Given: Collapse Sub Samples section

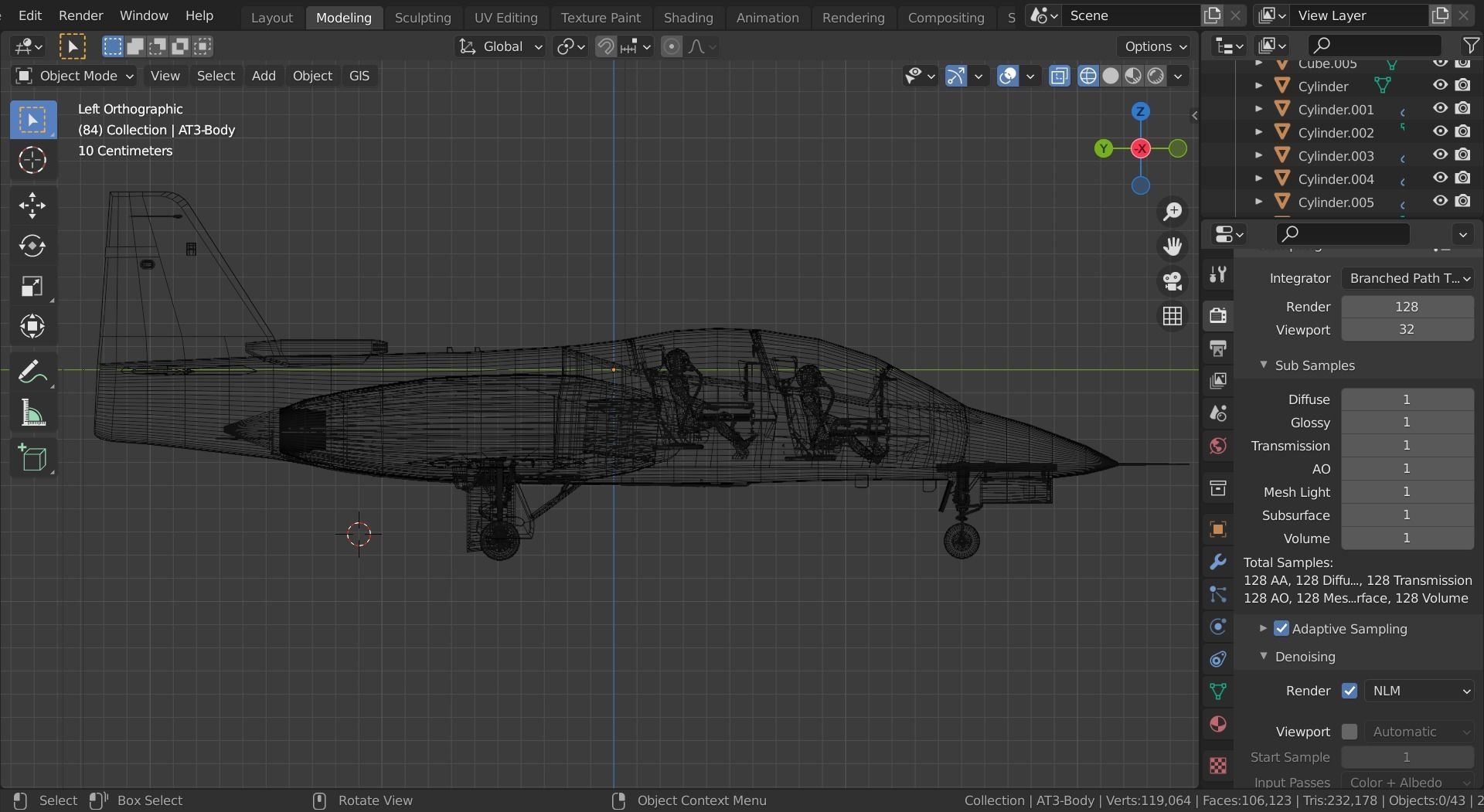Looking at the screenshot, I should point(1263,365).
